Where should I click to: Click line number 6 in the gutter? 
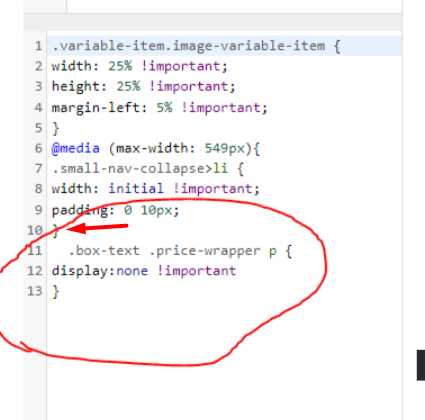pos(39,148)
